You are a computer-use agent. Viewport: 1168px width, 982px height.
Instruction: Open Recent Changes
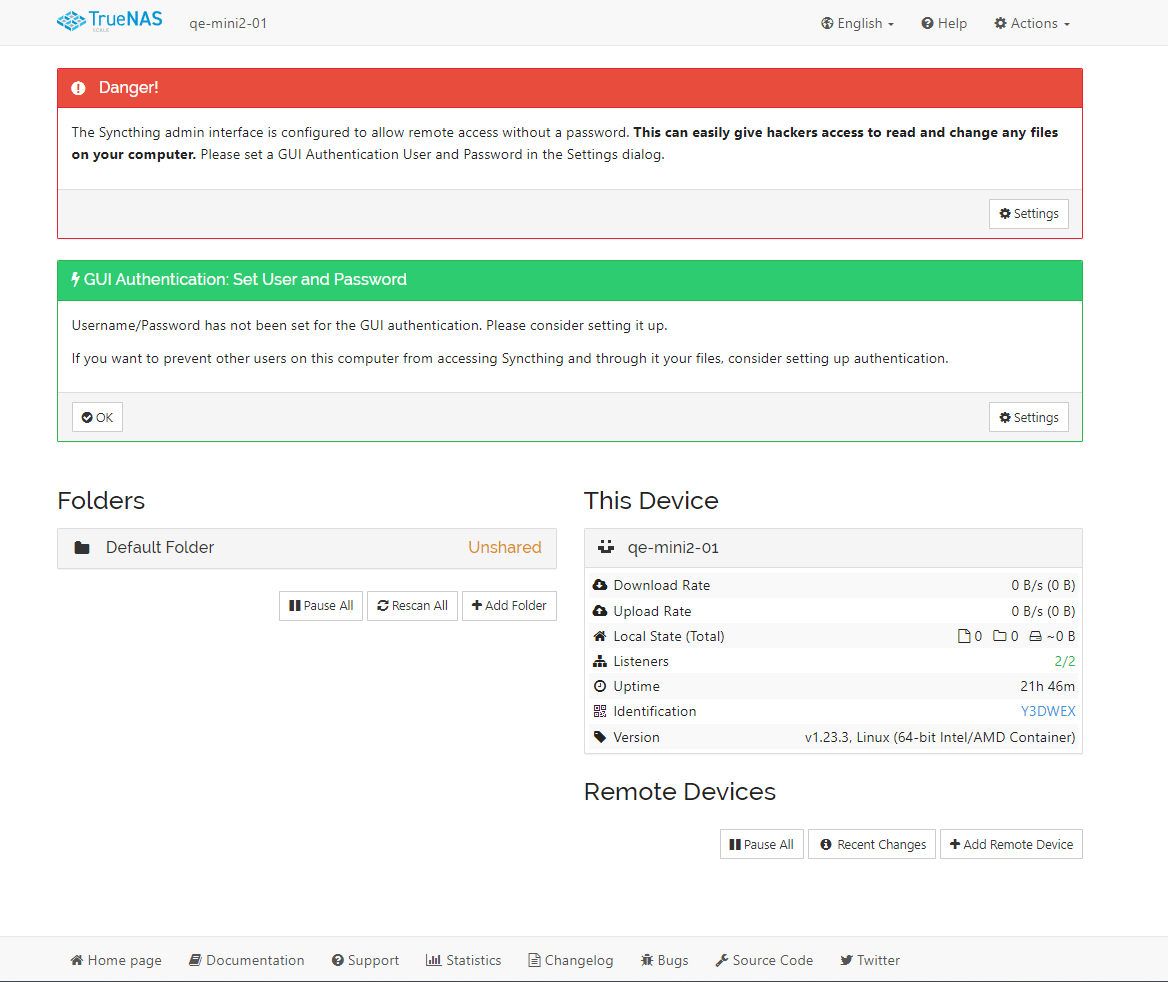[x=872, y=844]
